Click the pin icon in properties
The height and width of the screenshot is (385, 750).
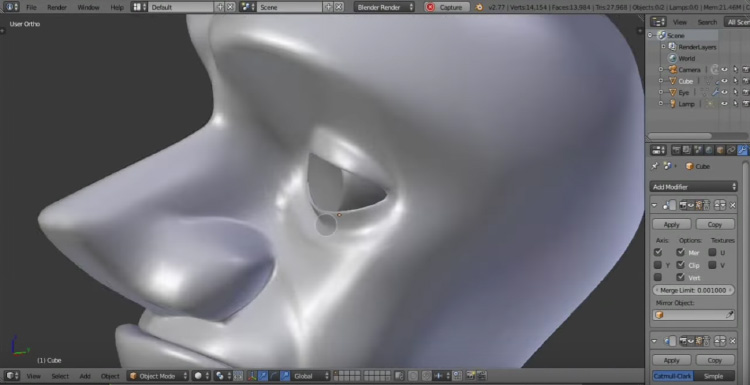coord(655,166)
